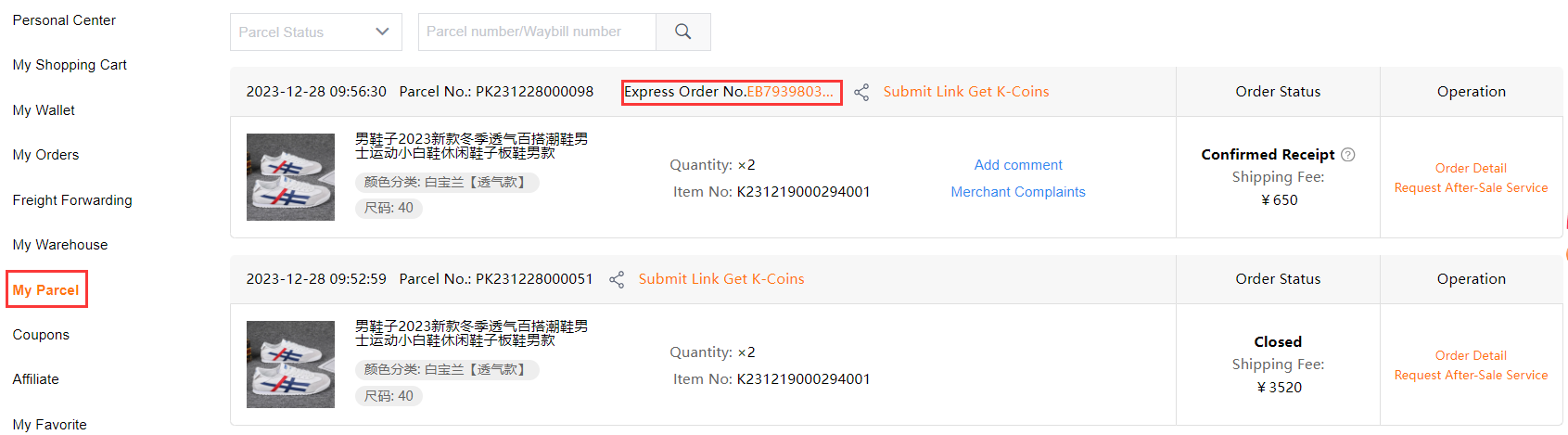Click first parcel's shoe thumbnail
This screenshot has height=435, width=1568.
click(x=290, y=177)
